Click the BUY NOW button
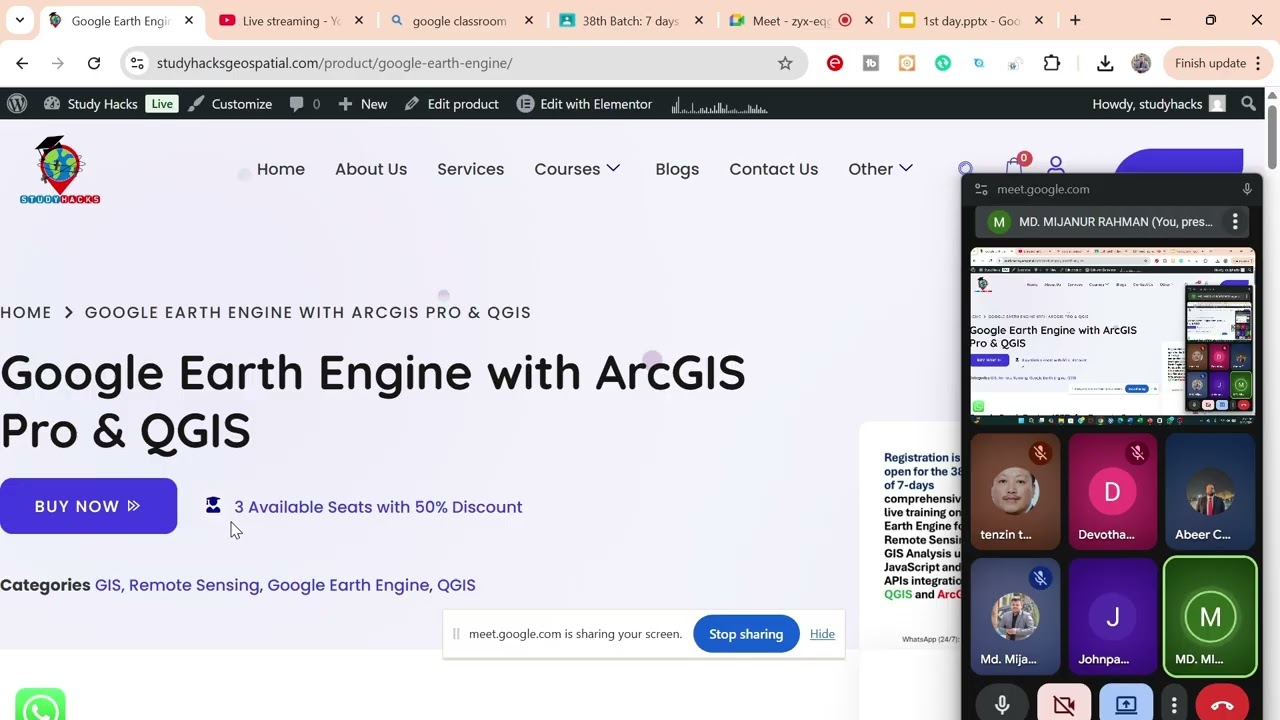The height and width of the screenshot is (720, 1280). point(88,506)
